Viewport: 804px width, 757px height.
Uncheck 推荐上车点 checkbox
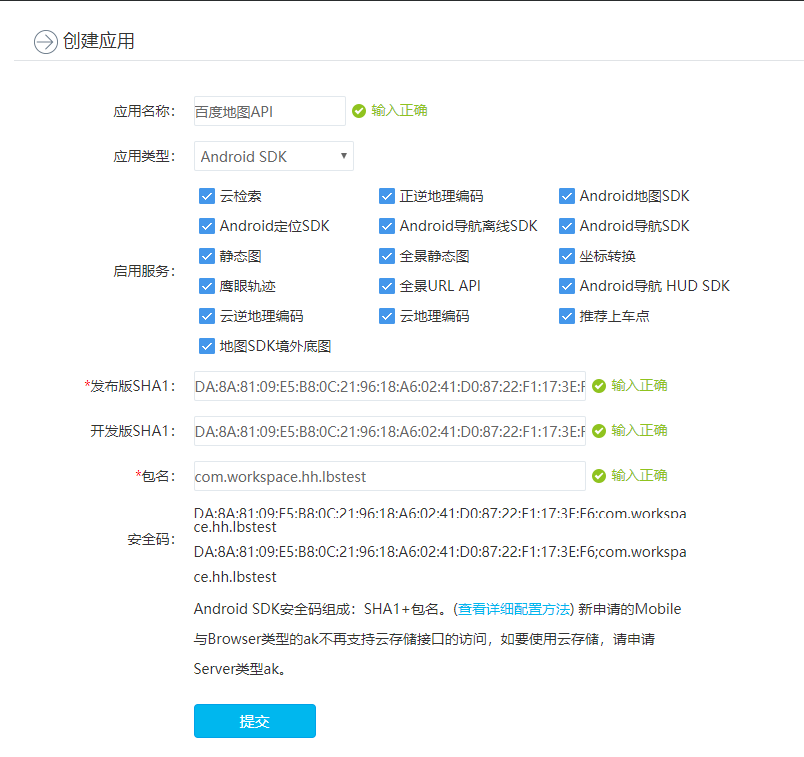click(567, 316)
